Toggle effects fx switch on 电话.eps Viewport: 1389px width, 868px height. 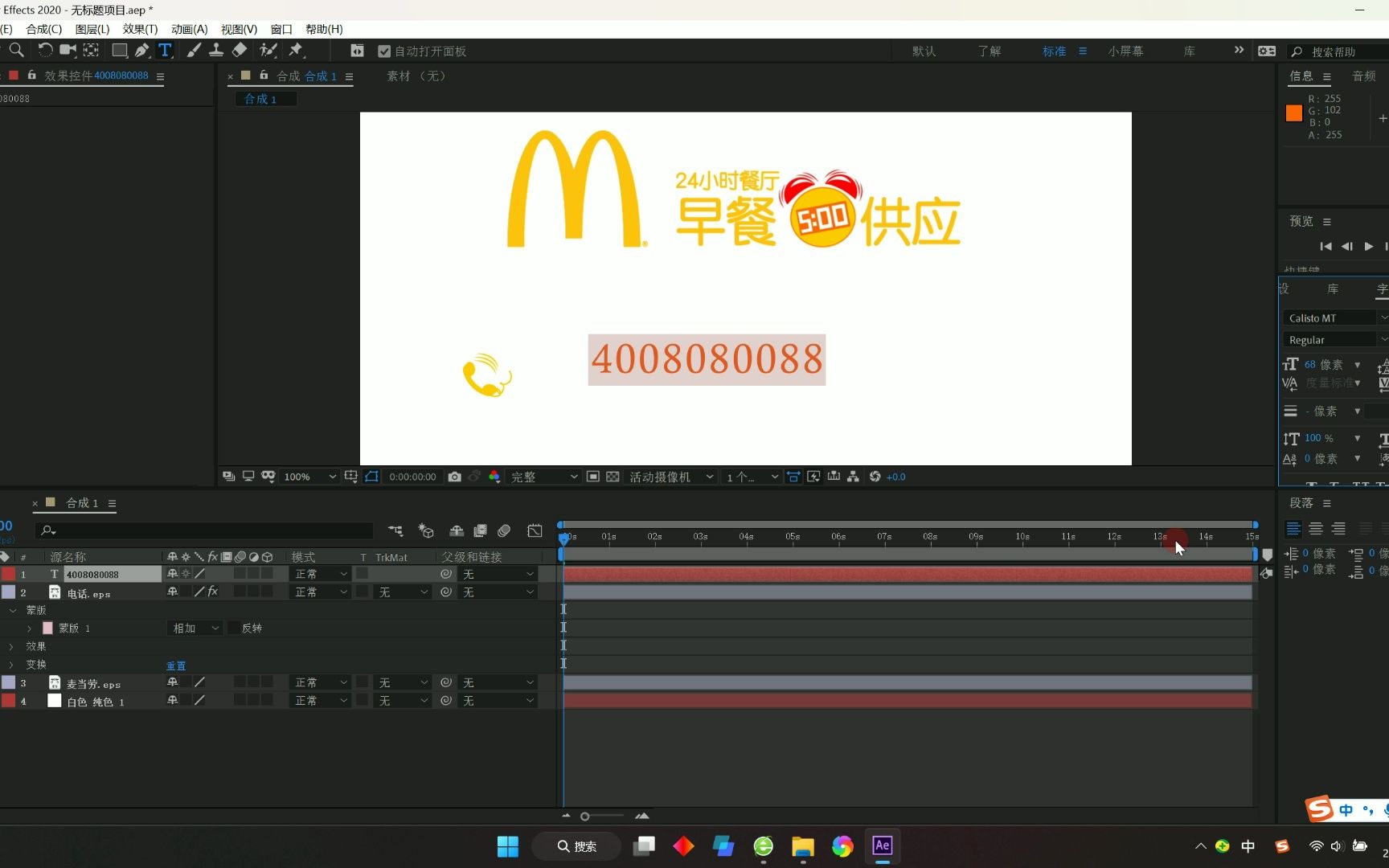click(x=213, y=592)
